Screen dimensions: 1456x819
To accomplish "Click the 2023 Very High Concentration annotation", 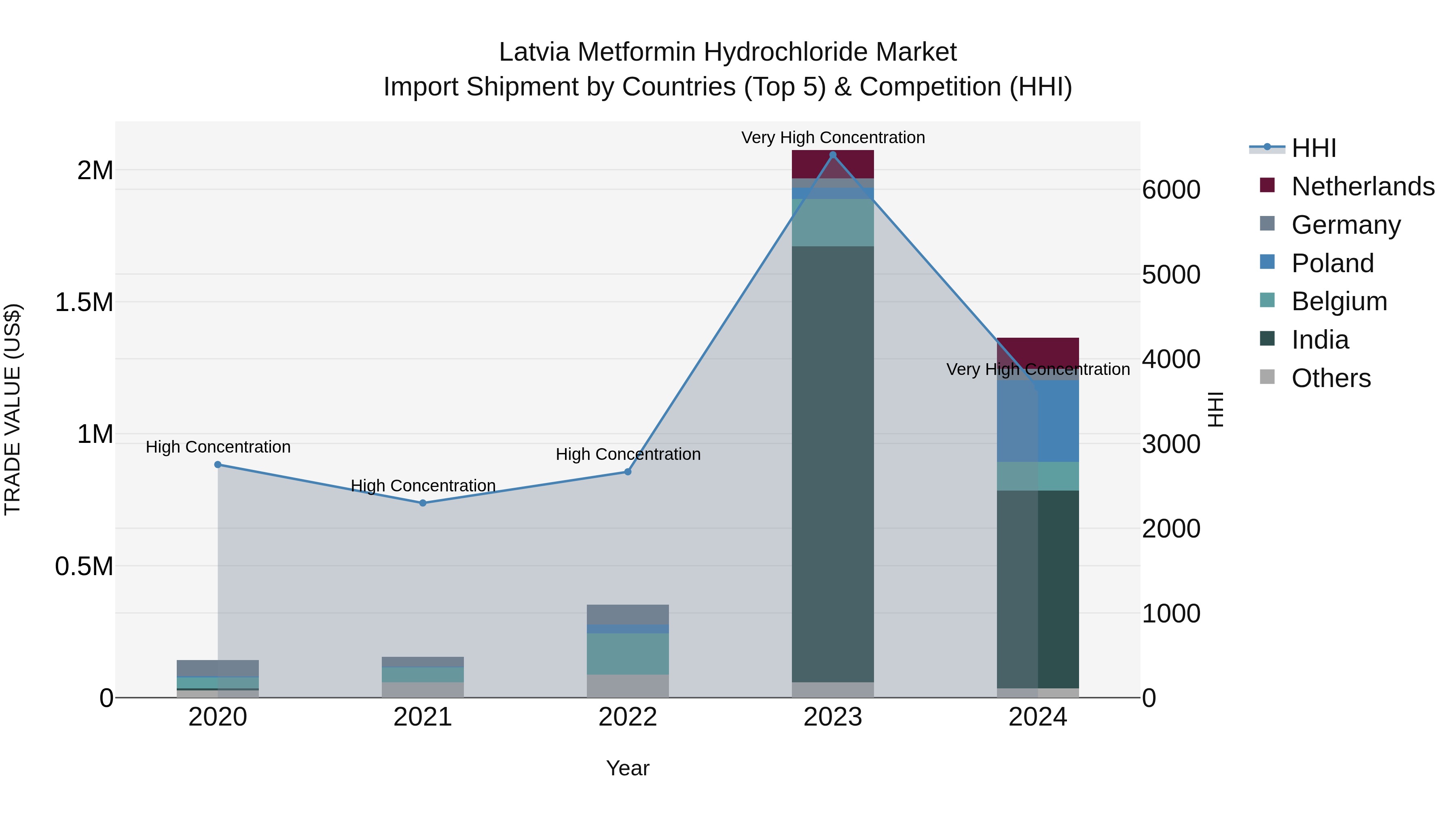I will tap(833, 138).
